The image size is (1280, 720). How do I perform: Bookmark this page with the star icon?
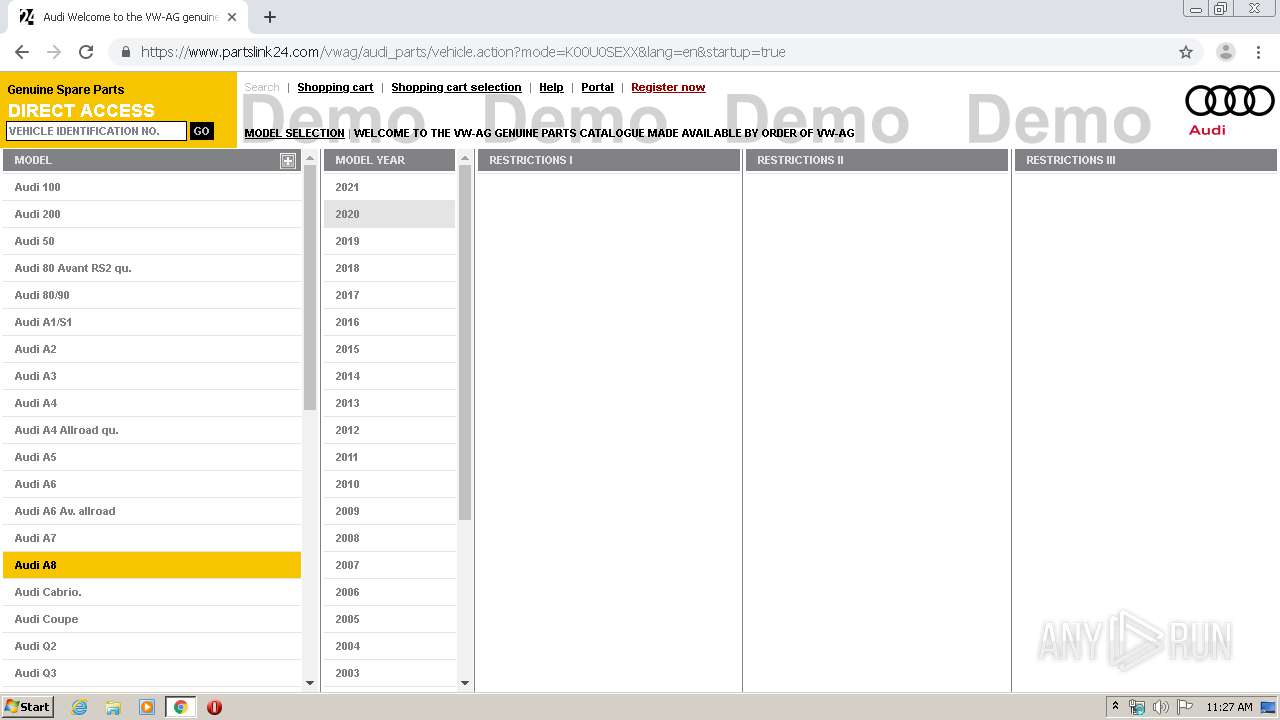(x=1186, y=52)
